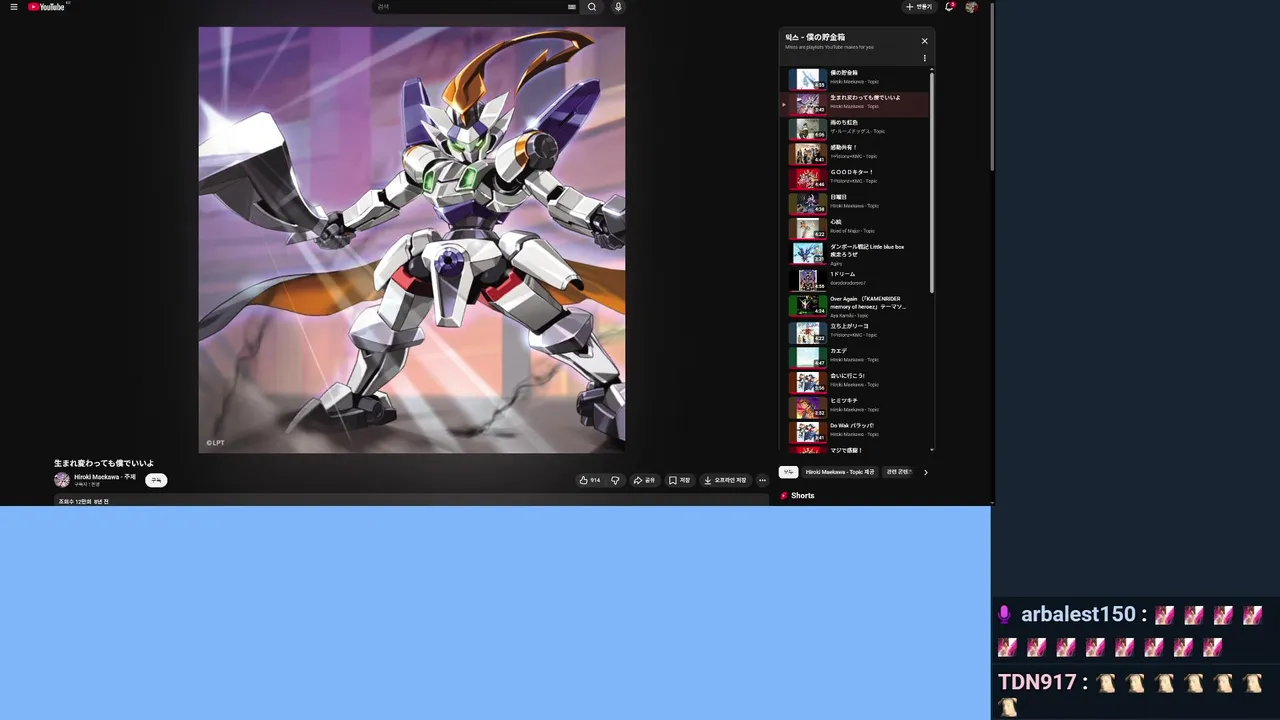Viewport: 1280px width, 720px height.
Task: Play Do Wak パラッパ! from the playlist
Action: click(x=855, y=431)
